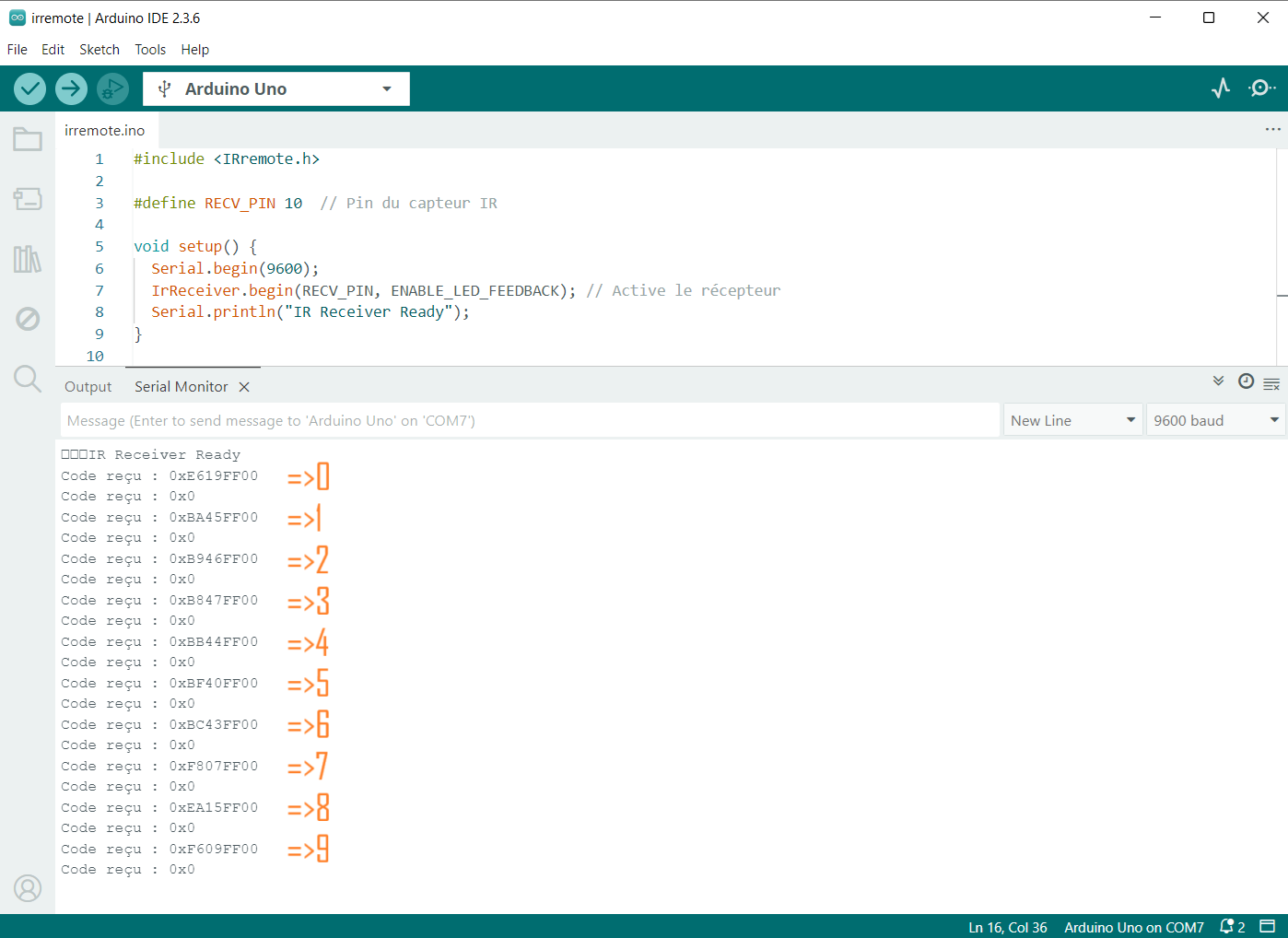Image resolution: width=1288 pixels, height=938 pixels.
Task: Click the Serial.begin(9600) line
Action: [235, 268]
